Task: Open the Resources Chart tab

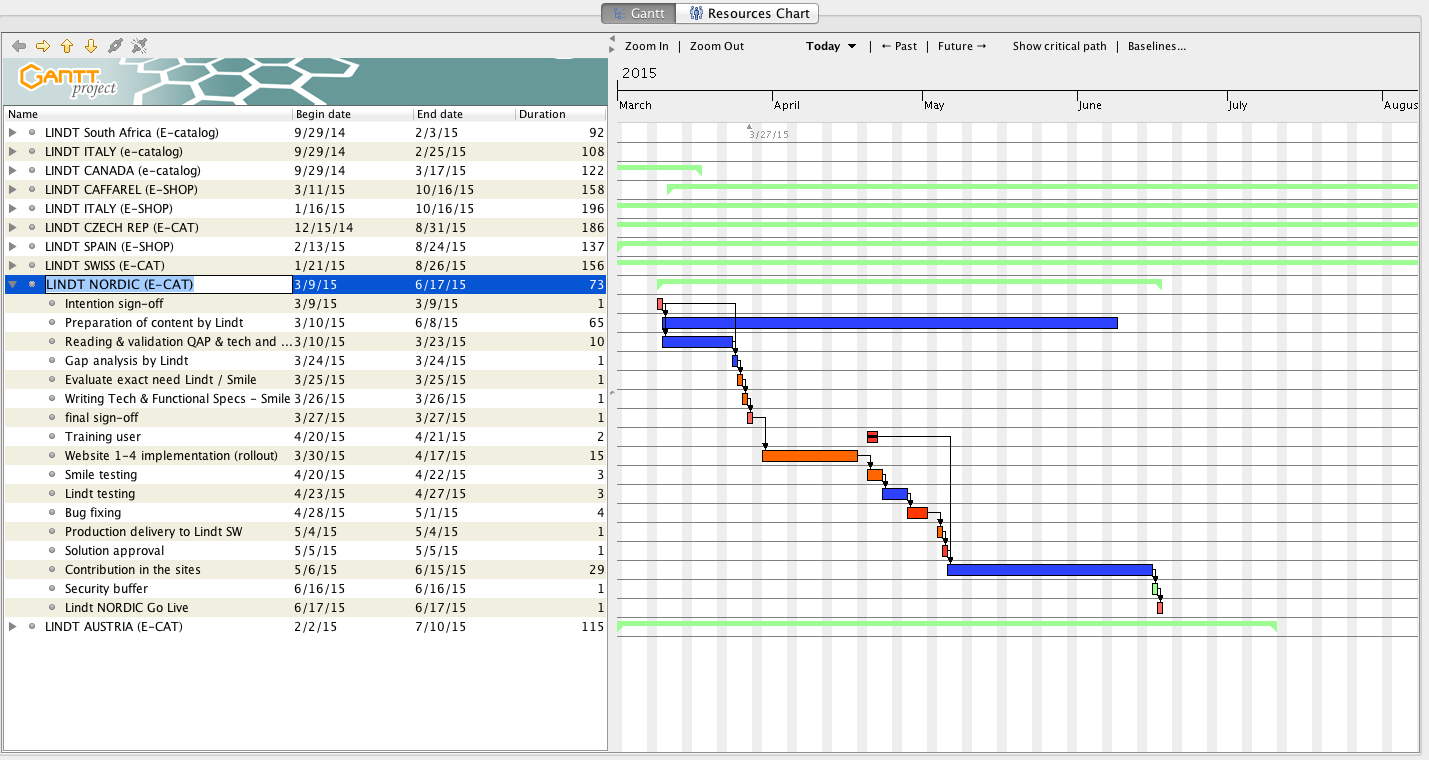Action: [747, 14]
